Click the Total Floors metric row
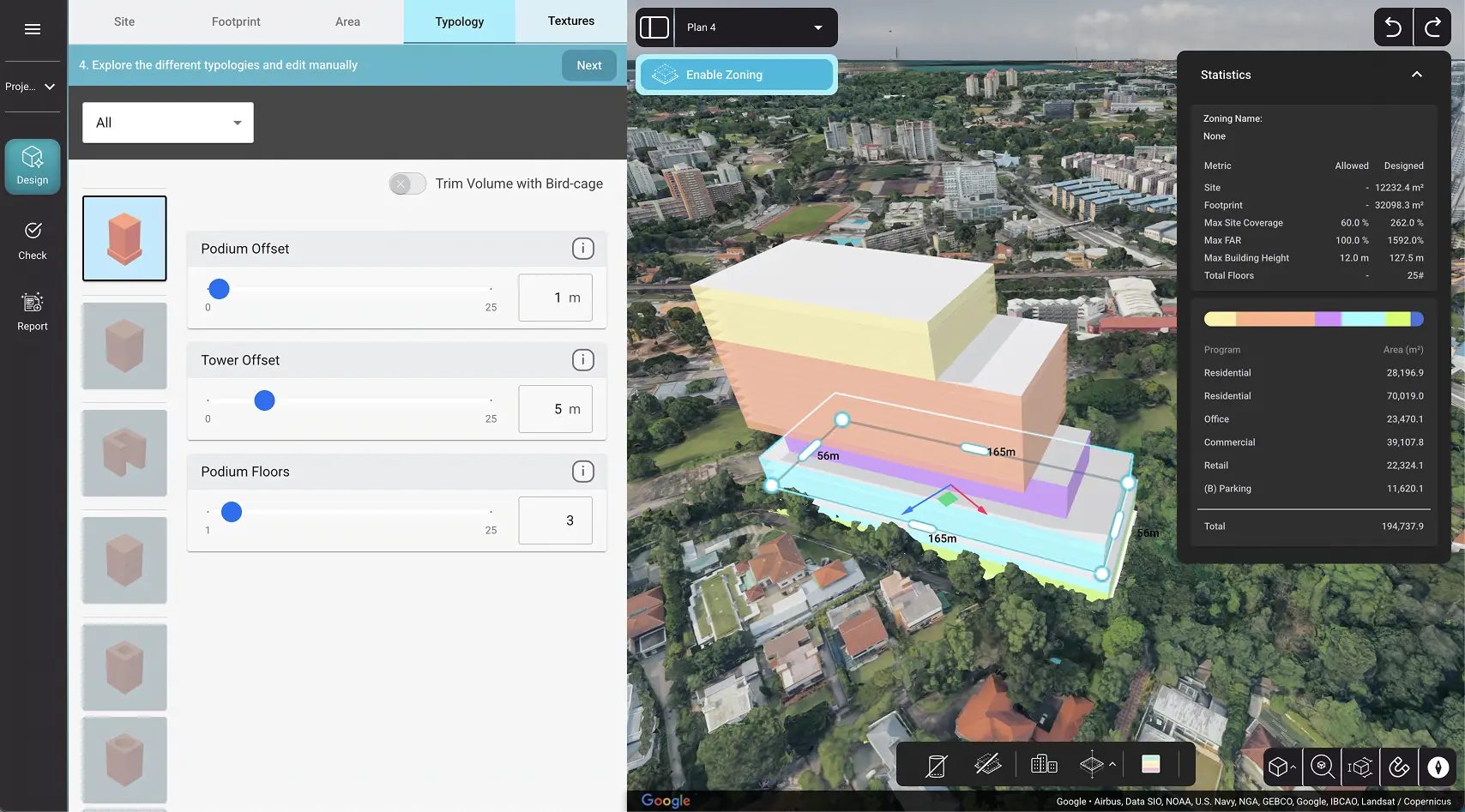 (x=1313, y=276)
